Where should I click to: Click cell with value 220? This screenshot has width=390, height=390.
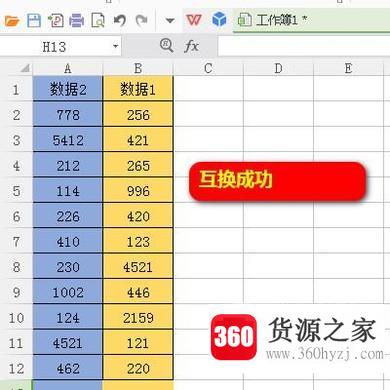(x=138, y=368)
